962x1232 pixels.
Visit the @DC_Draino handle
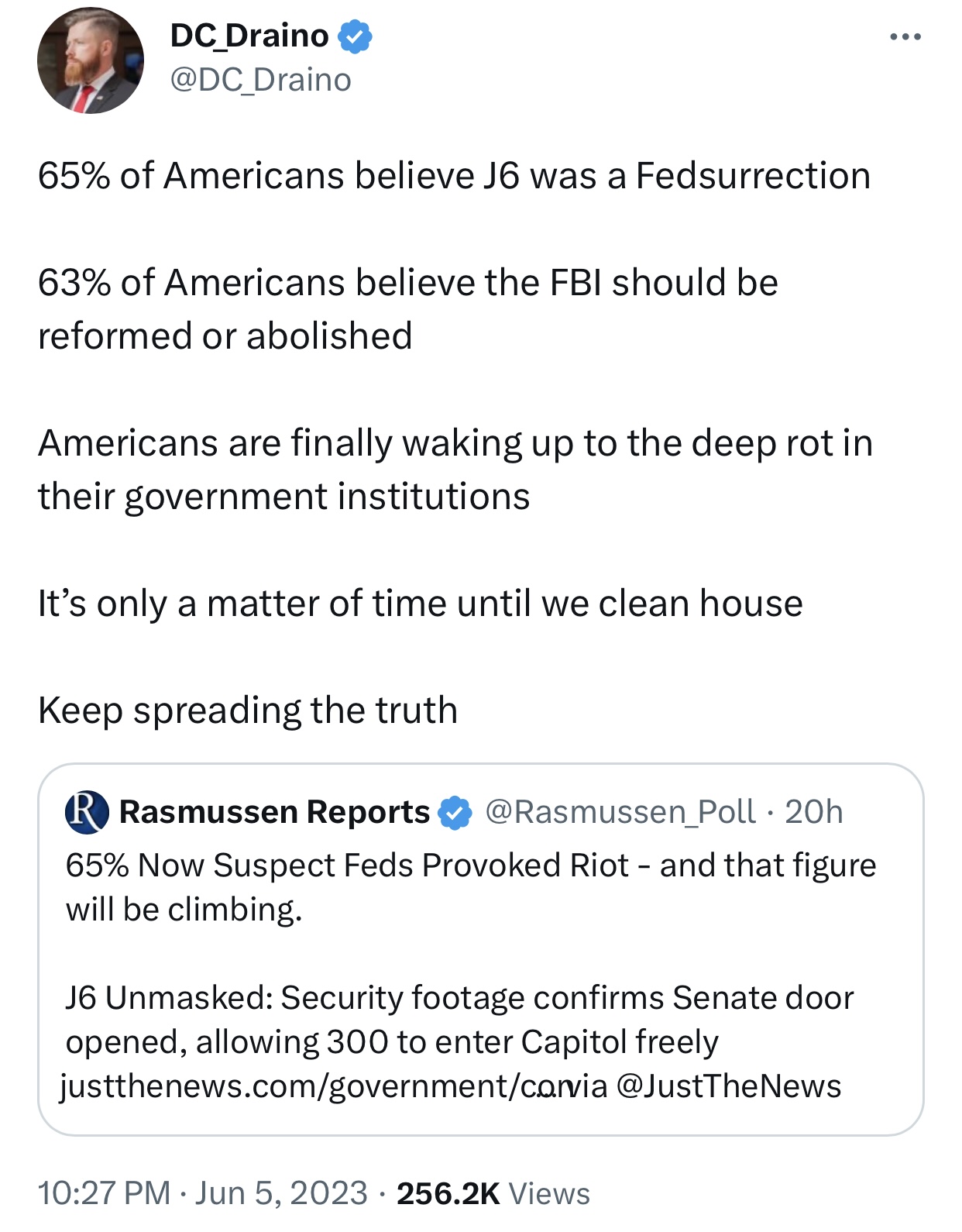(x=260, y=80)
